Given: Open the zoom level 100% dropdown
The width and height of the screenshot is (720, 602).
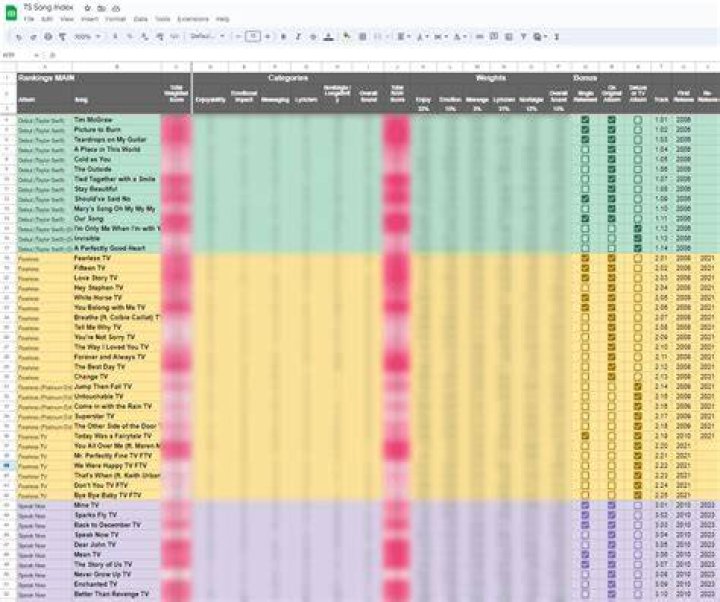Looking at the screenshot, I should (87, 37).
